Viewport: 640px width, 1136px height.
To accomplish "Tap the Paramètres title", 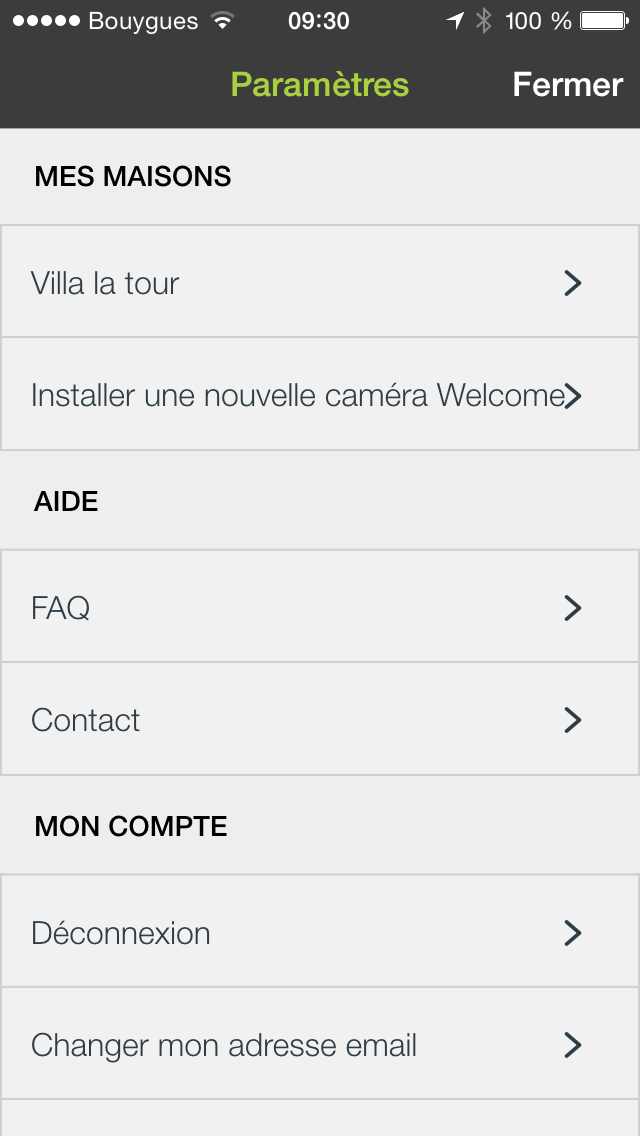I will (320, 85).
